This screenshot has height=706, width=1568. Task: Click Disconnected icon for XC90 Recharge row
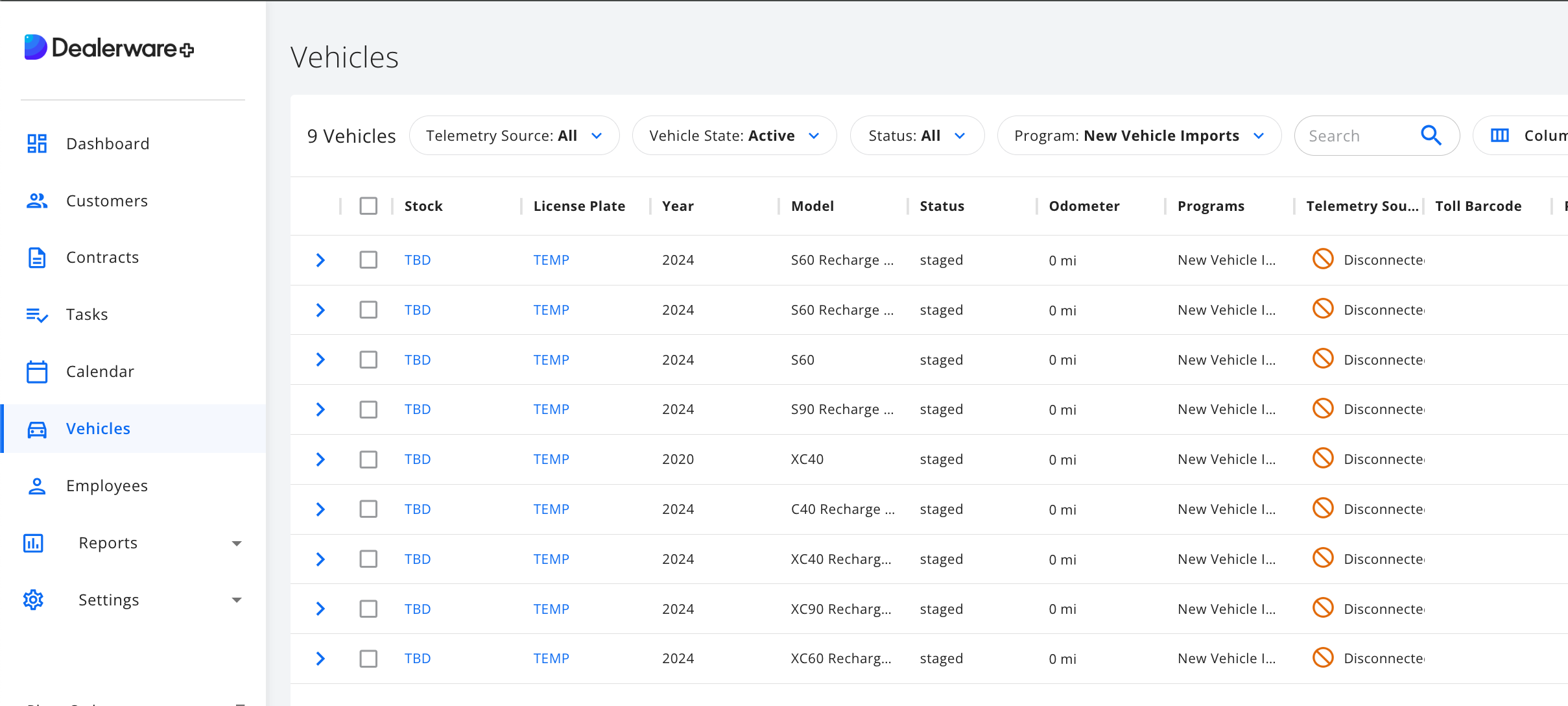[x=1323, y=607]
